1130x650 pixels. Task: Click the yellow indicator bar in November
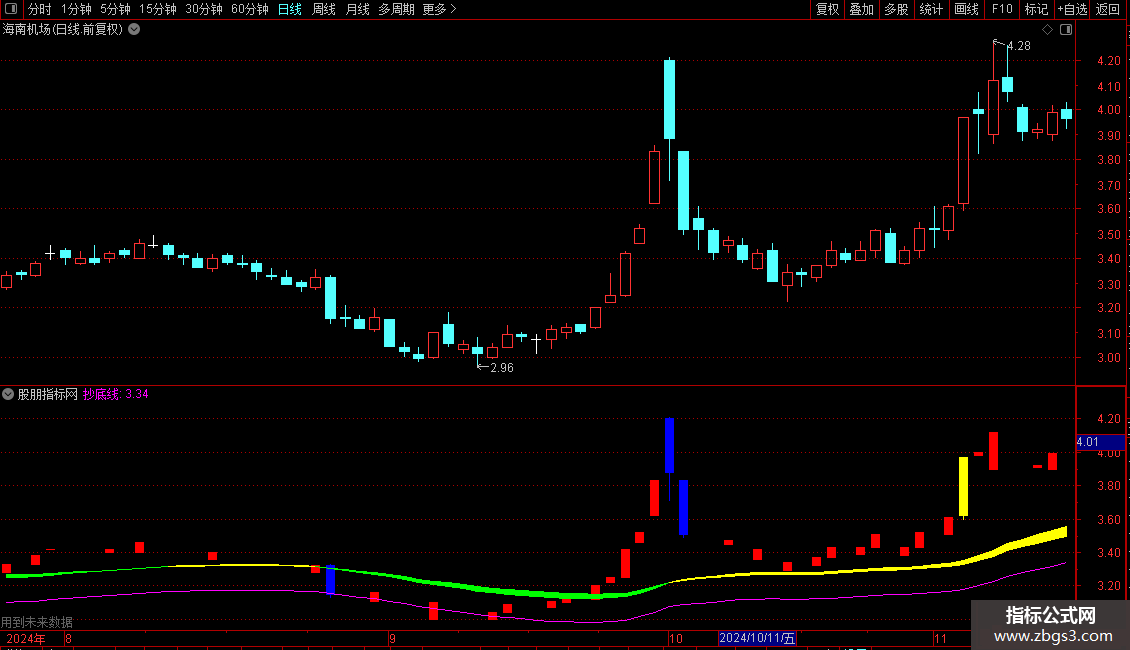964,486
